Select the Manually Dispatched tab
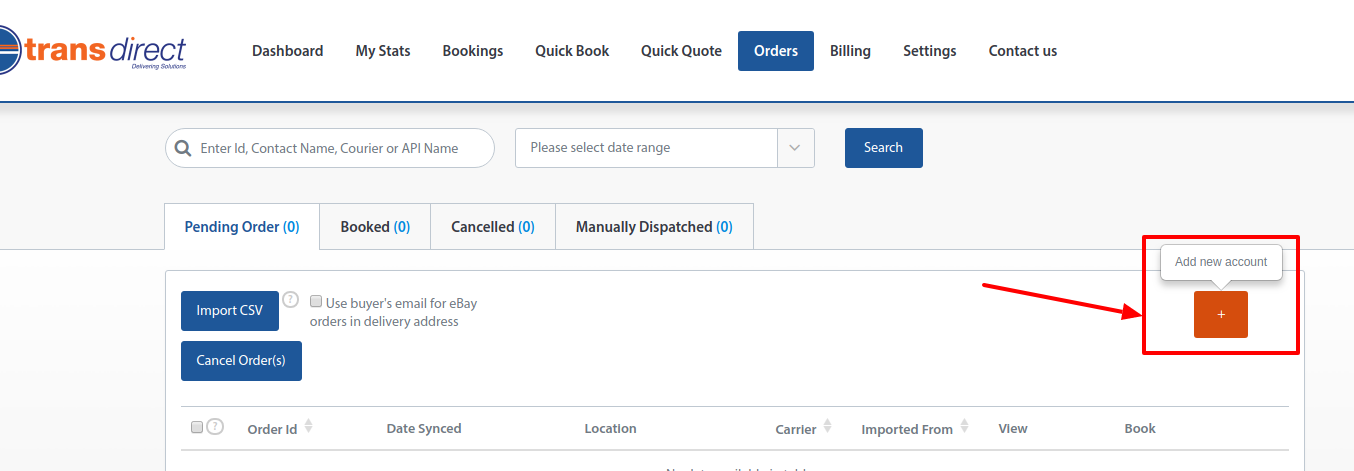The width and height of the screenshot is (1354, 471). (x=654, y=227)
